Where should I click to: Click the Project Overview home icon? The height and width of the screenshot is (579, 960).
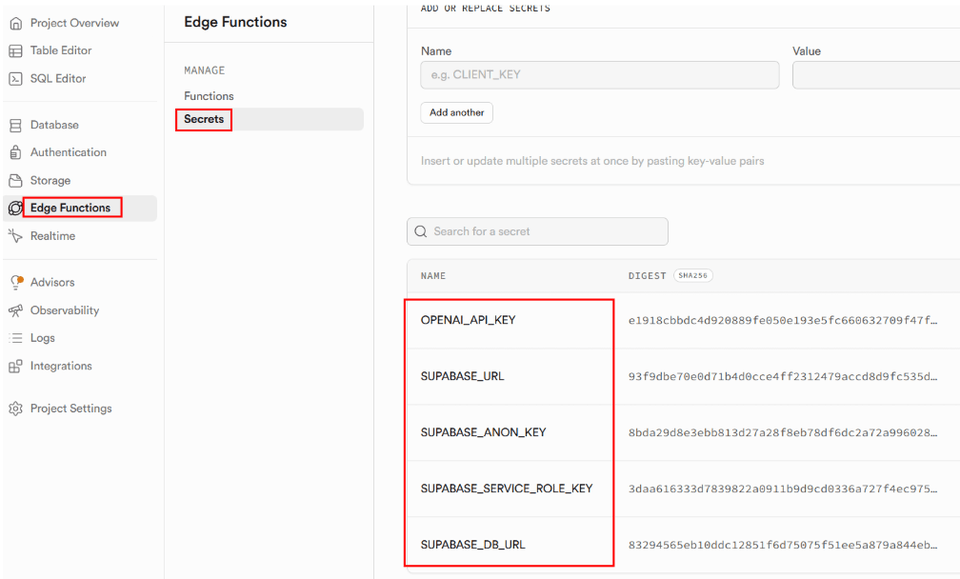[16, 23]
